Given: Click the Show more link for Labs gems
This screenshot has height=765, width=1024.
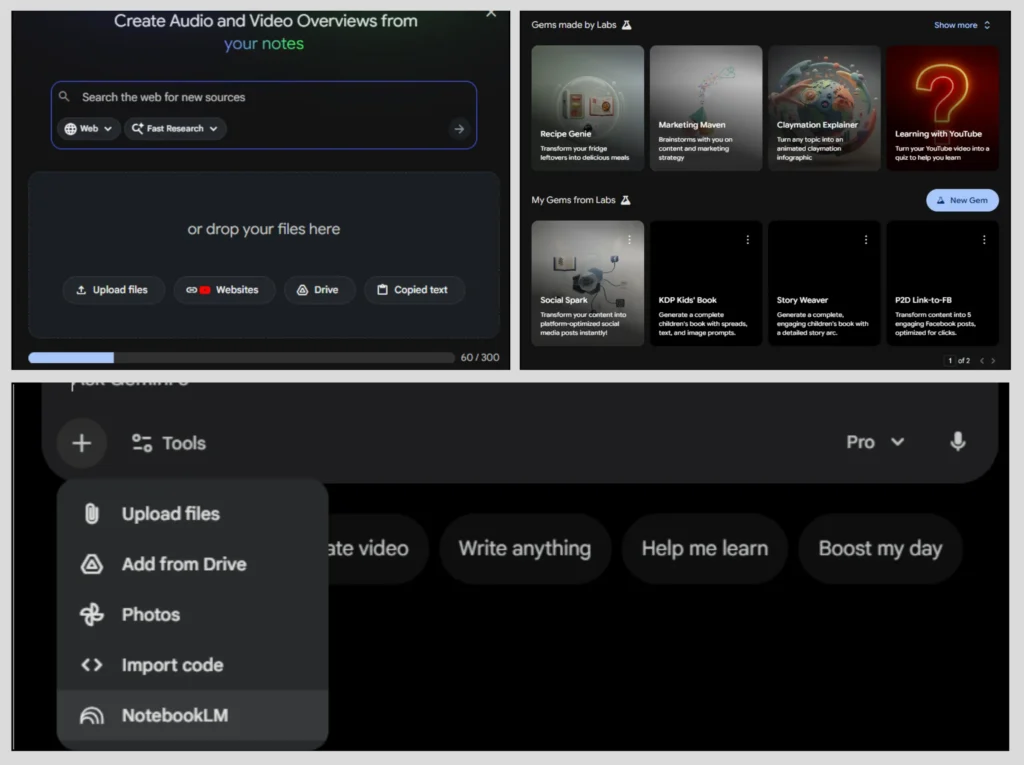Looking at the screenshot, I should coord(956,24).
